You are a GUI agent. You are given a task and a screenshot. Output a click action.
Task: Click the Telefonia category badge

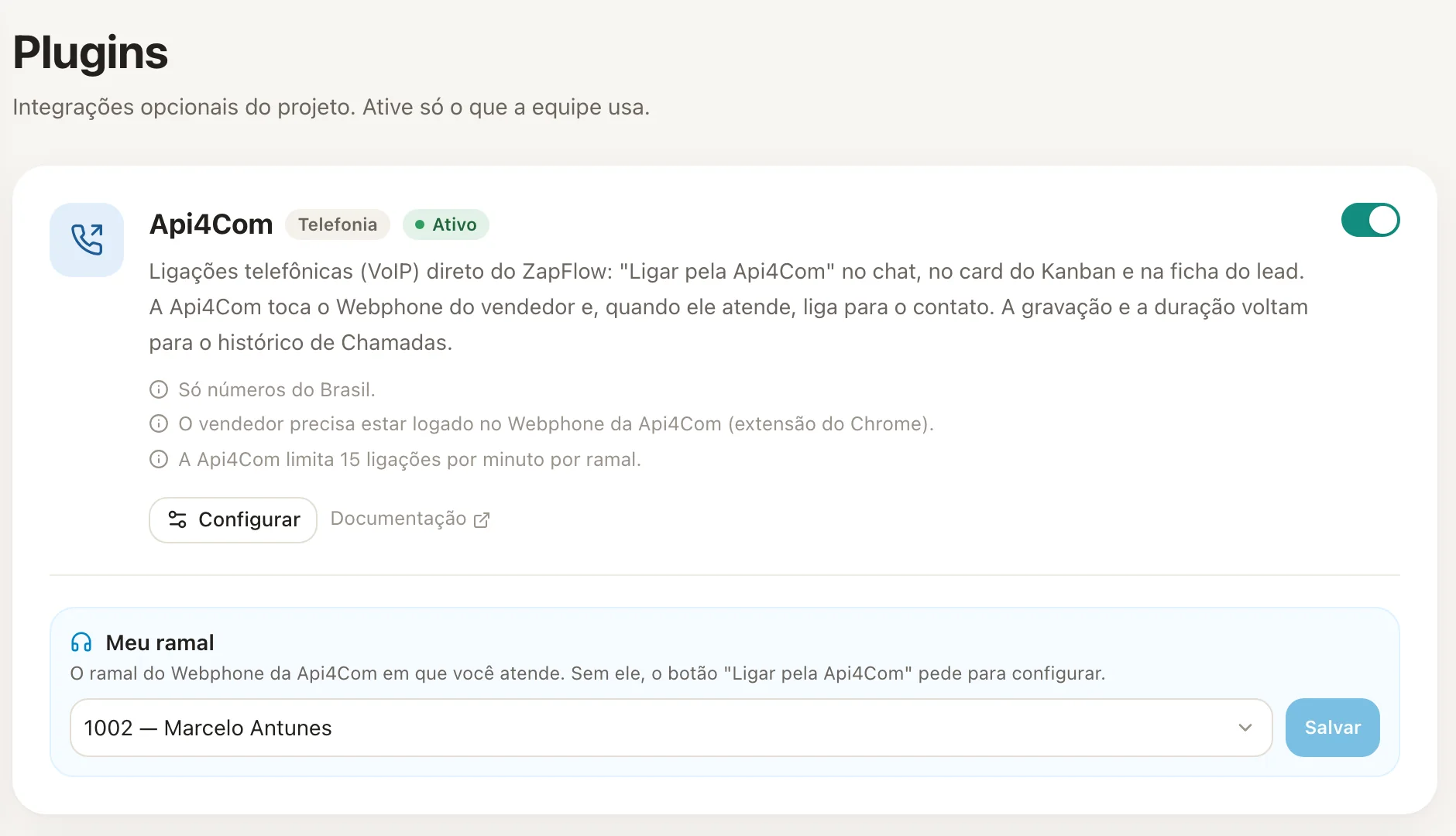coord(338,224)
